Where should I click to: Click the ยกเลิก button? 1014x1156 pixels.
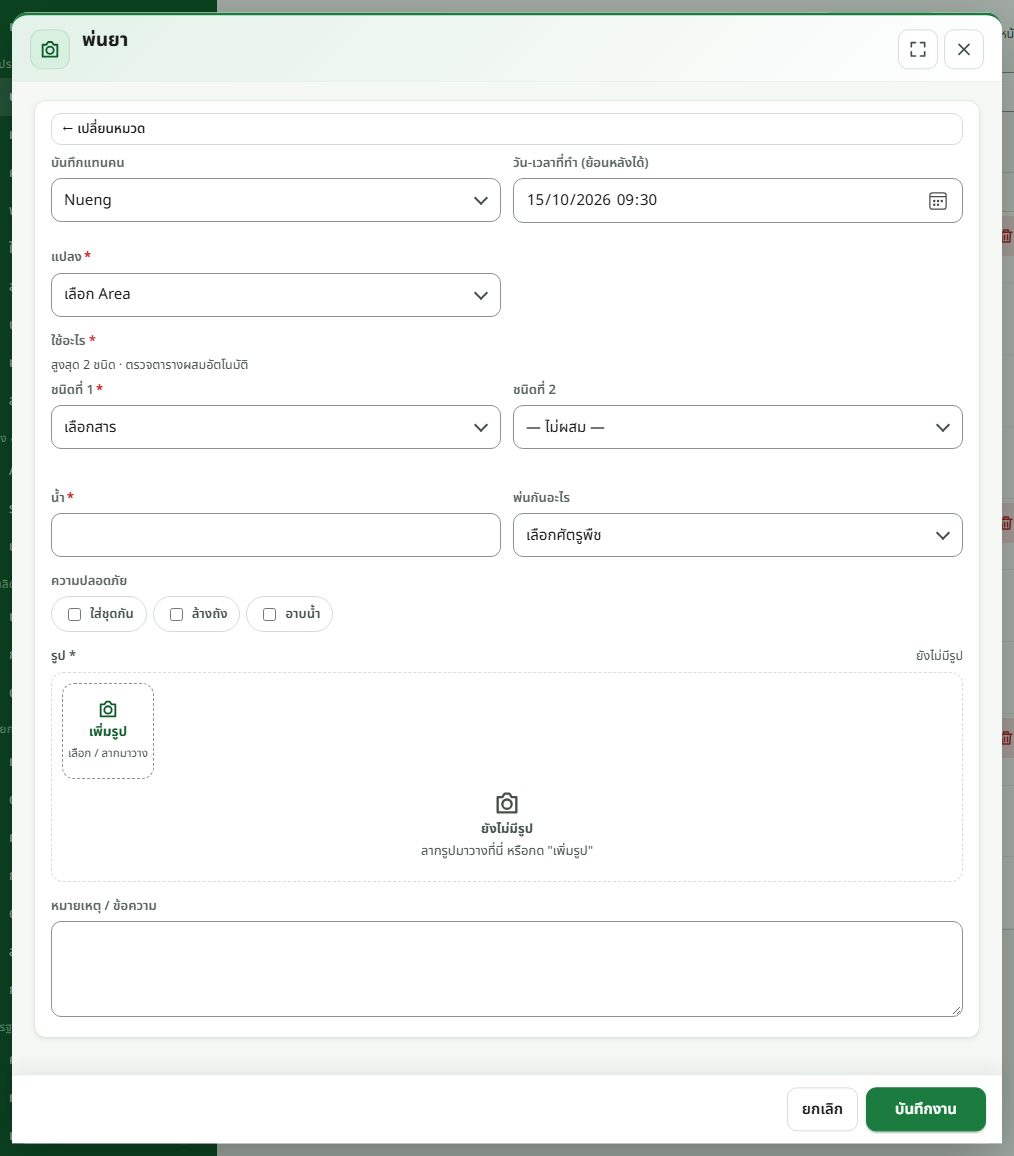(822, 1109)
